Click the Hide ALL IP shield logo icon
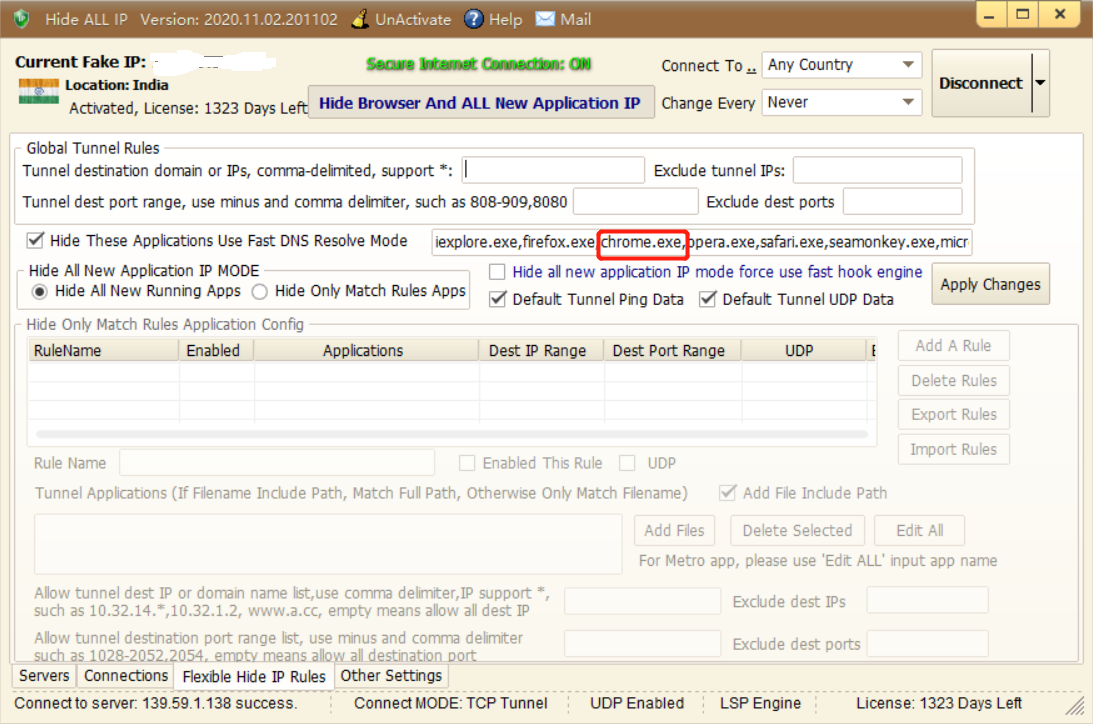This screenshot has width=1093, height=724. click(x=22, y=19)
